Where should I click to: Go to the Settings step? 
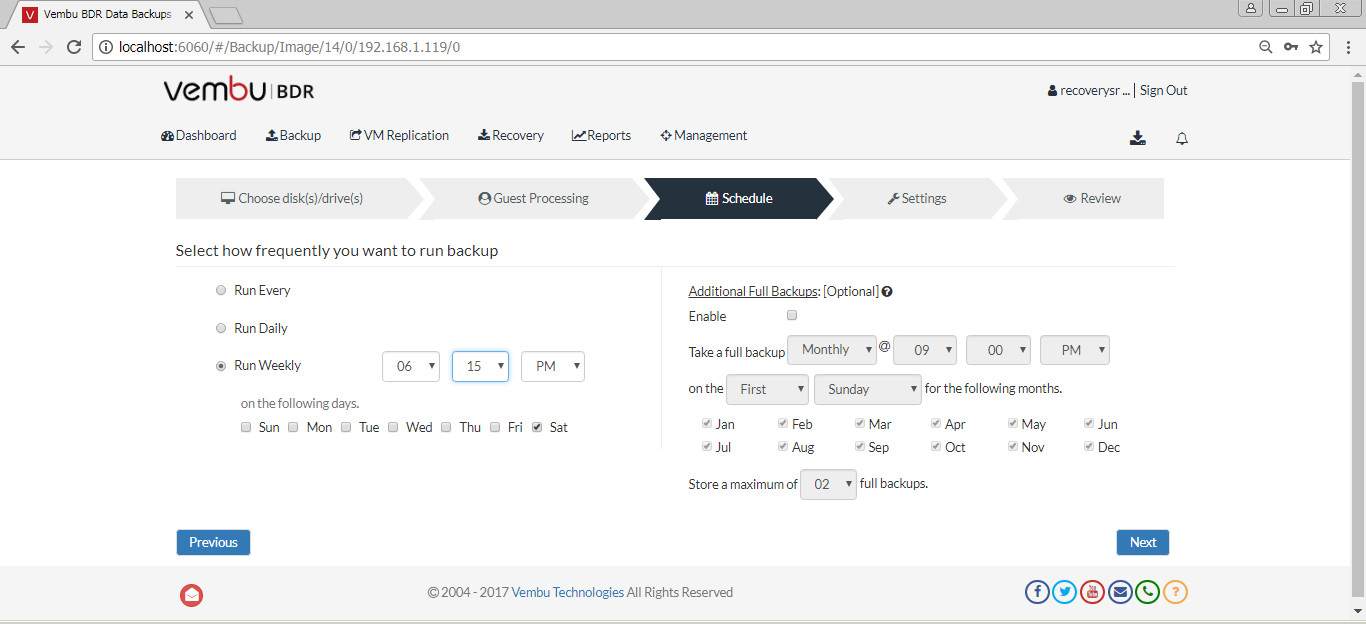click(x=917, y=198)
